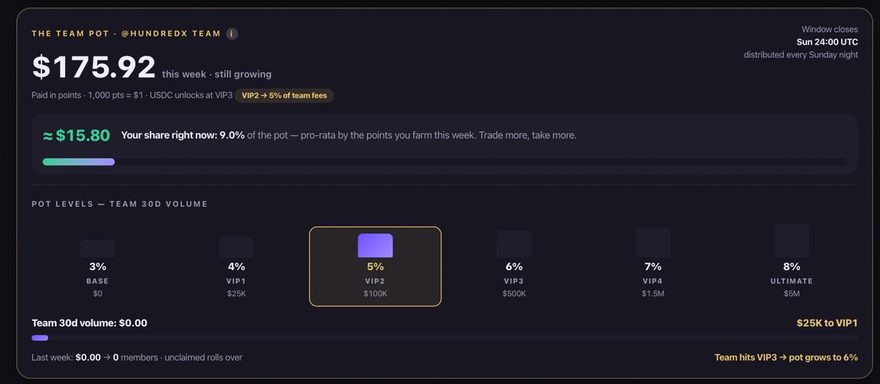Click the VIP1 level bar icon
880x384 pixels.
[236, 247]
